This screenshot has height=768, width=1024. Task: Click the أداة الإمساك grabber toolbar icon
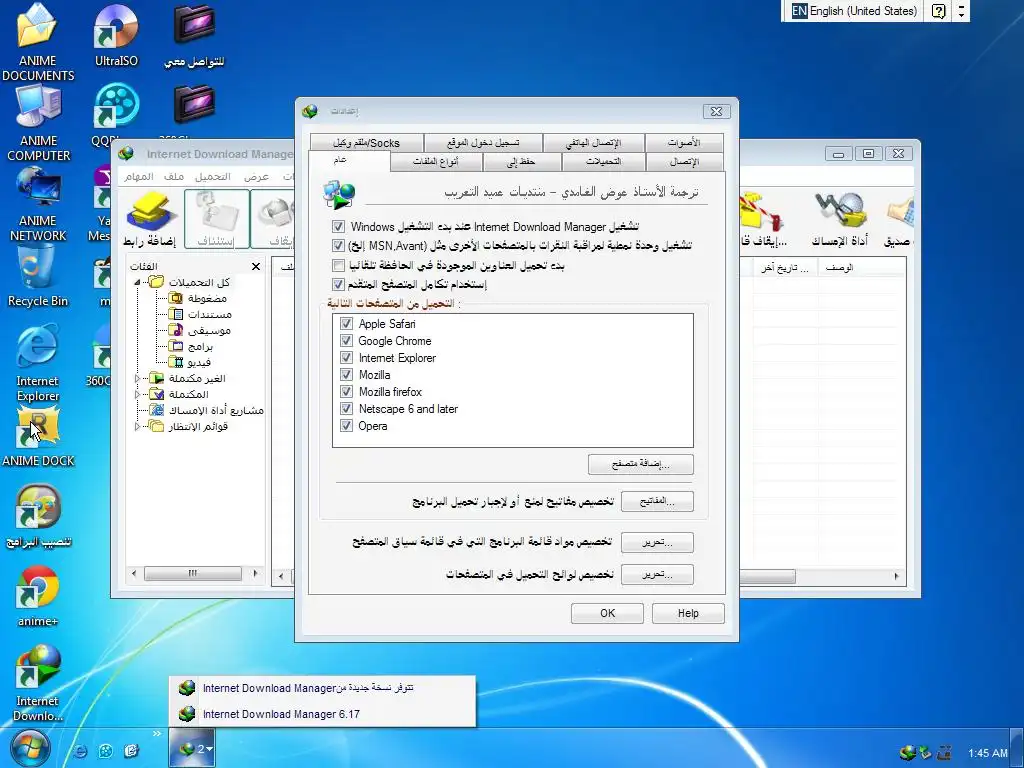(839, 219)
